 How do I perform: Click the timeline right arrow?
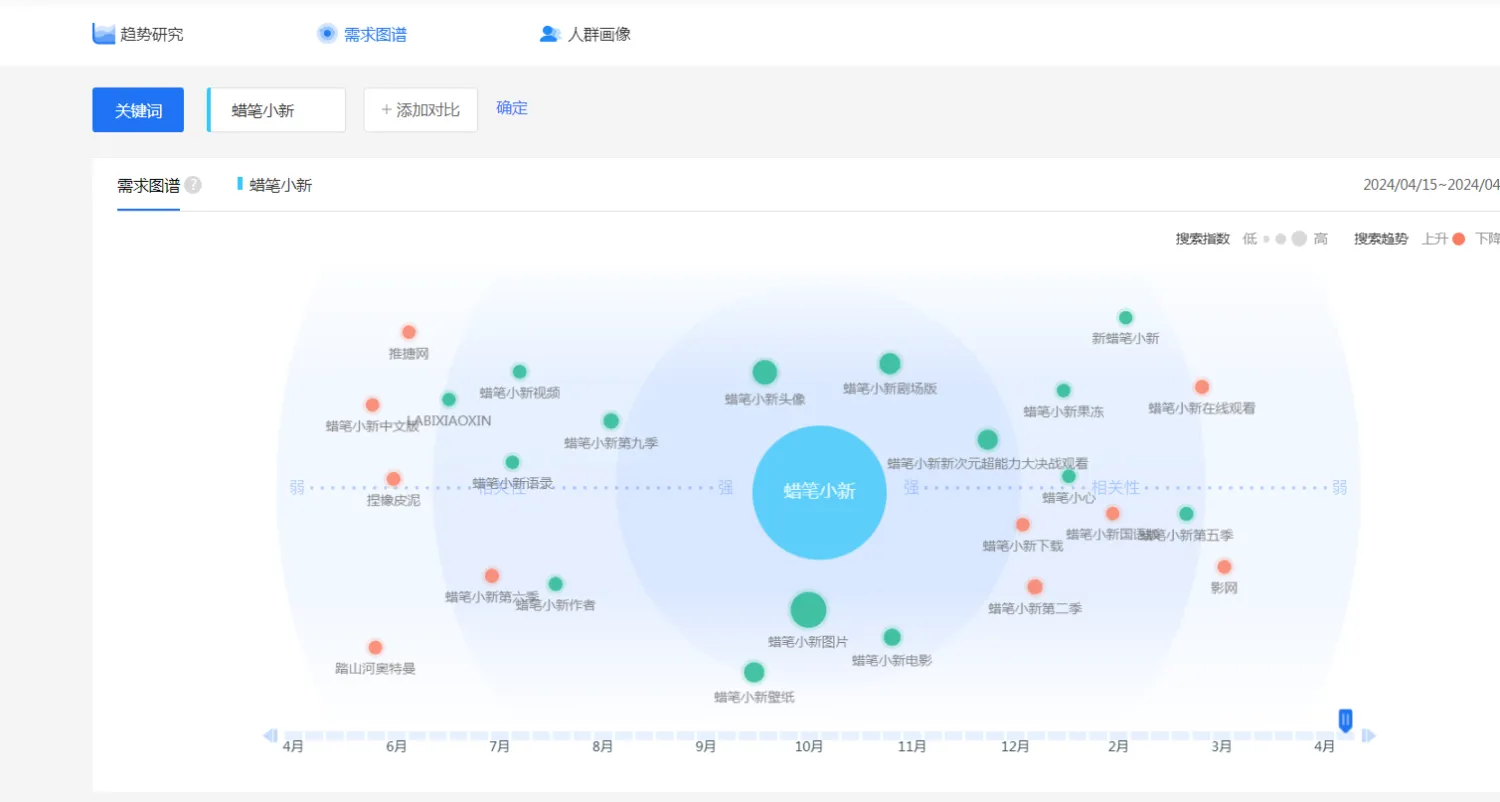tap(1369, 736)
